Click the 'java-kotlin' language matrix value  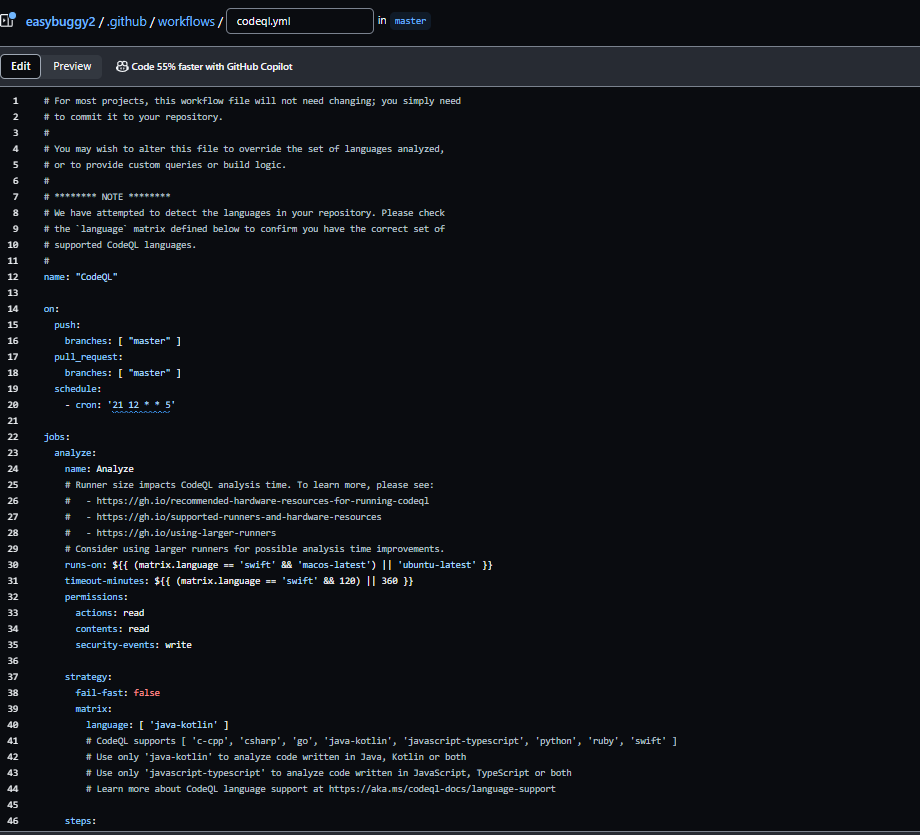[x=185, y=725]
